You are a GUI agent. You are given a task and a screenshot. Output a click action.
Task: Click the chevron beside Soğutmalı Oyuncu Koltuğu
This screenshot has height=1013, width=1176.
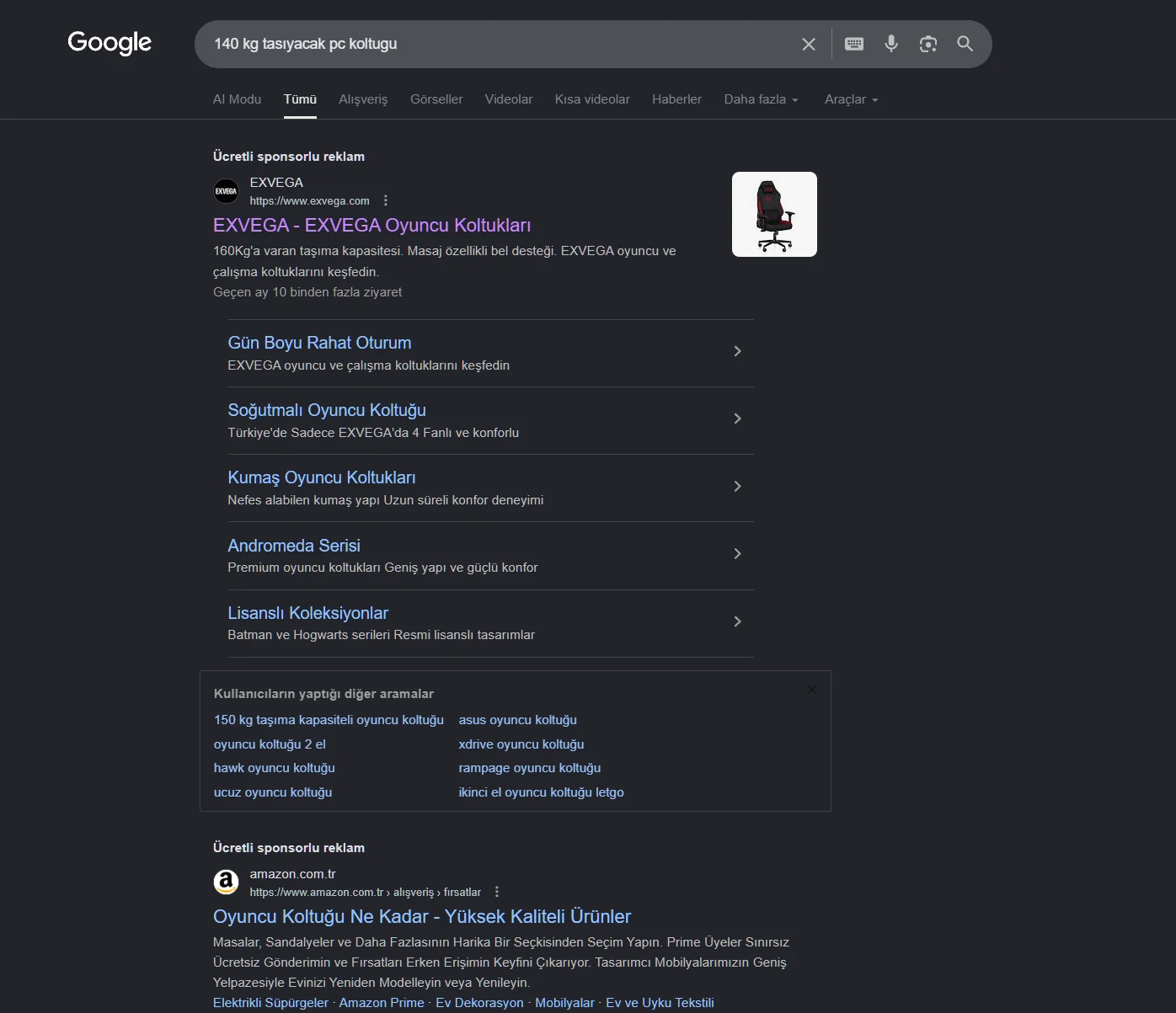[x=737, y=419]
